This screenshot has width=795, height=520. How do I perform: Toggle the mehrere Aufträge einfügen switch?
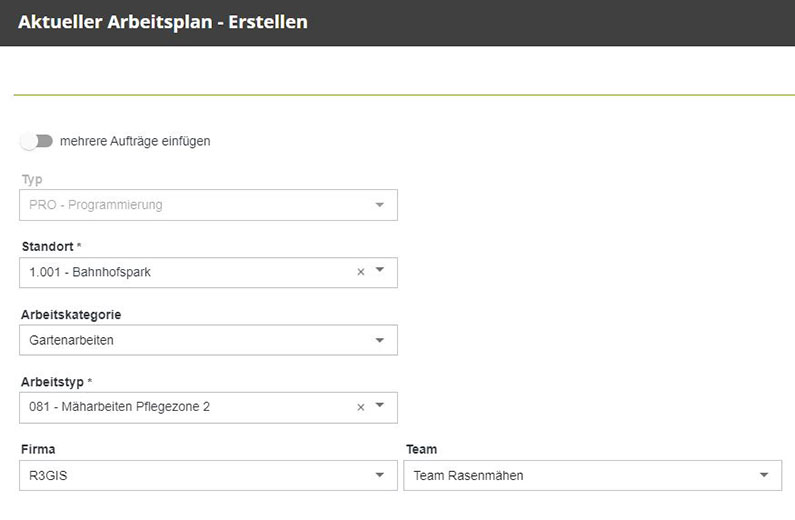pyautogui.click(x=37, y=141)
